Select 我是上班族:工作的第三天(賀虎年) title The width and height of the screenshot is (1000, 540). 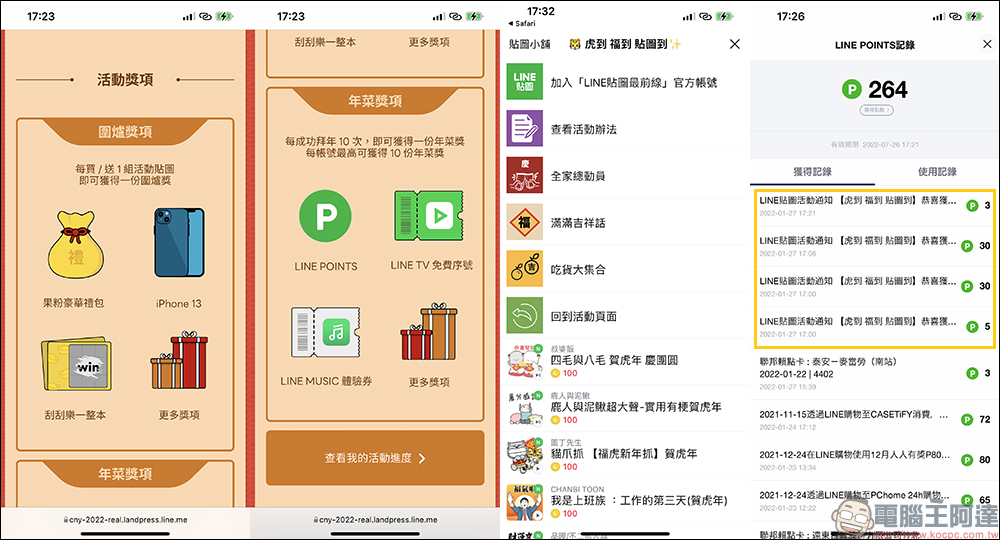[x=638, y=500]
